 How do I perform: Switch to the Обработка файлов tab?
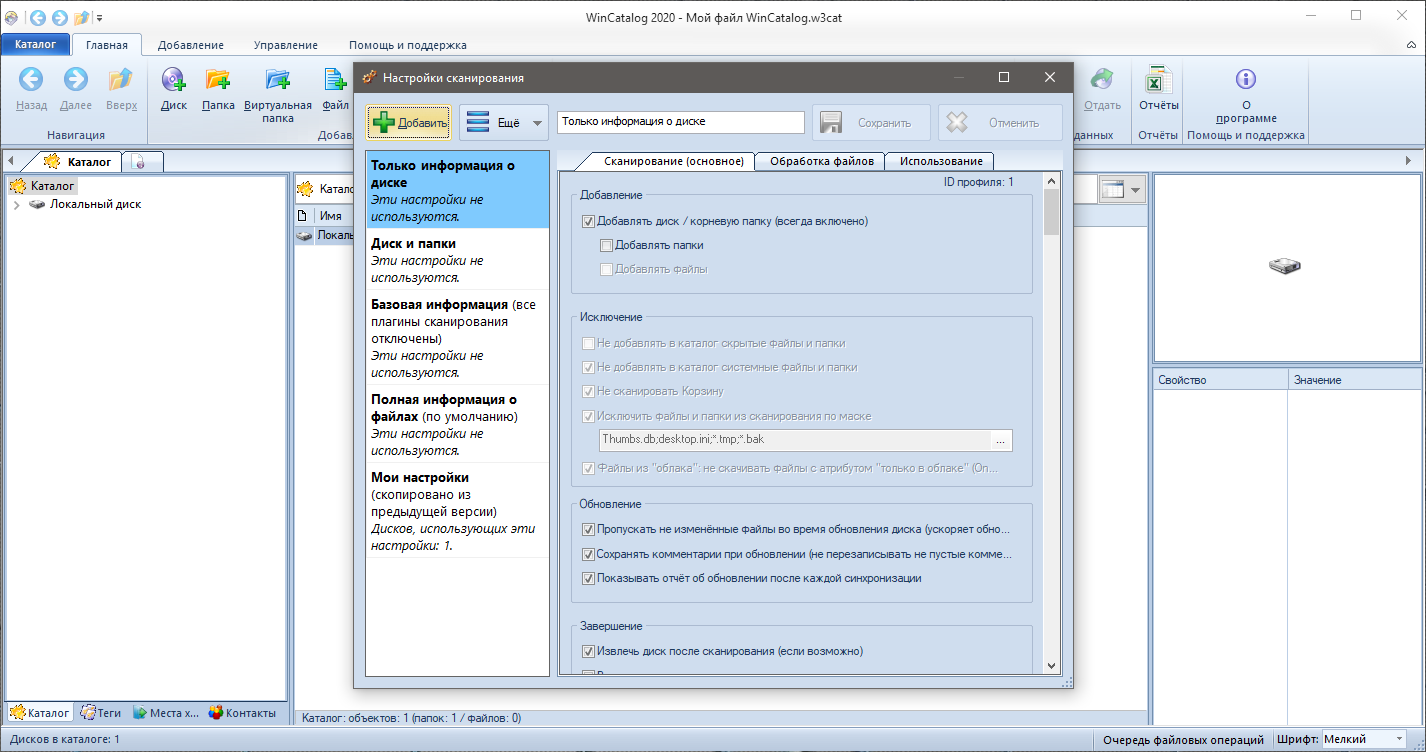click(820, 161)
